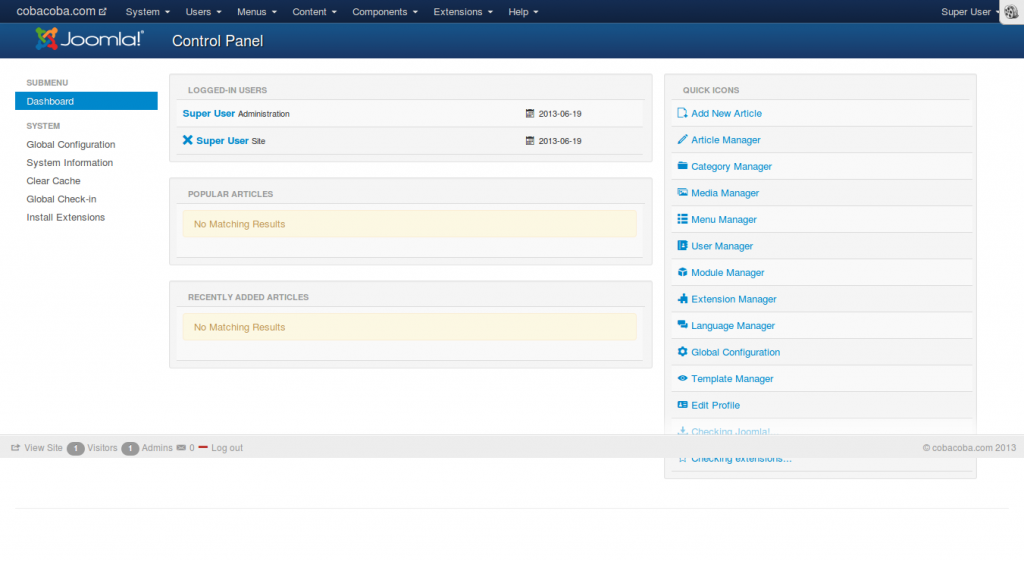This screenshot has height=561, width=1024.
Task: Click the Media Manager image icon
Action: click(x=682, y=193)
